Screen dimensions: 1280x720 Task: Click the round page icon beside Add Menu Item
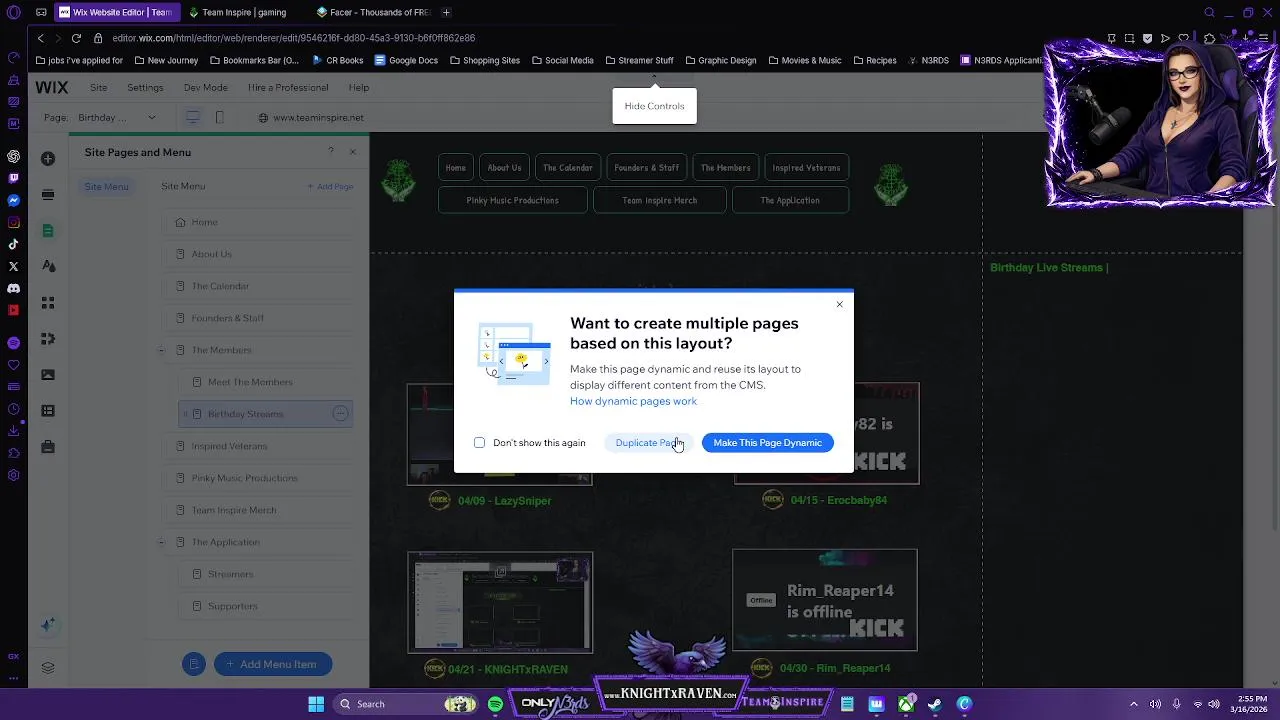194,664
